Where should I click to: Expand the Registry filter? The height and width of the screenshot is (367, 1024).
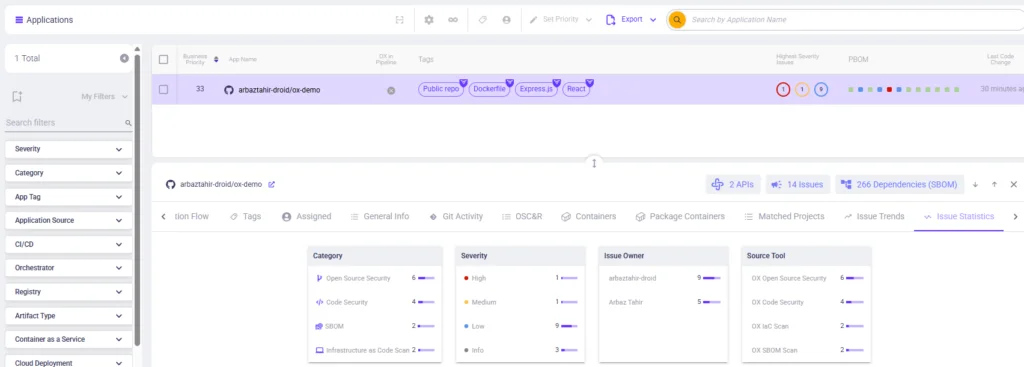pos(69,292)
